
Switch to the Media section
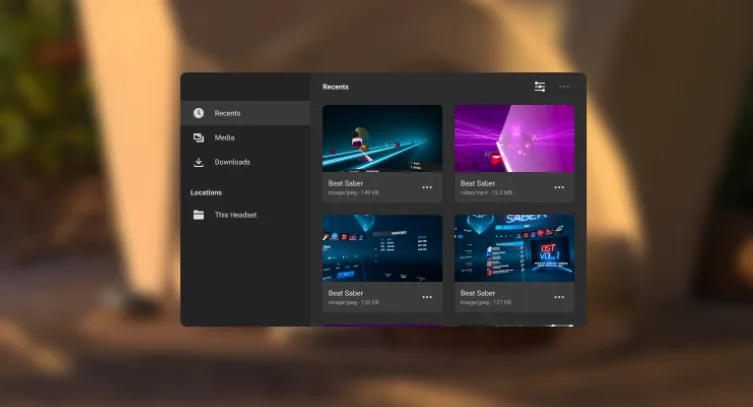[245, 138]
